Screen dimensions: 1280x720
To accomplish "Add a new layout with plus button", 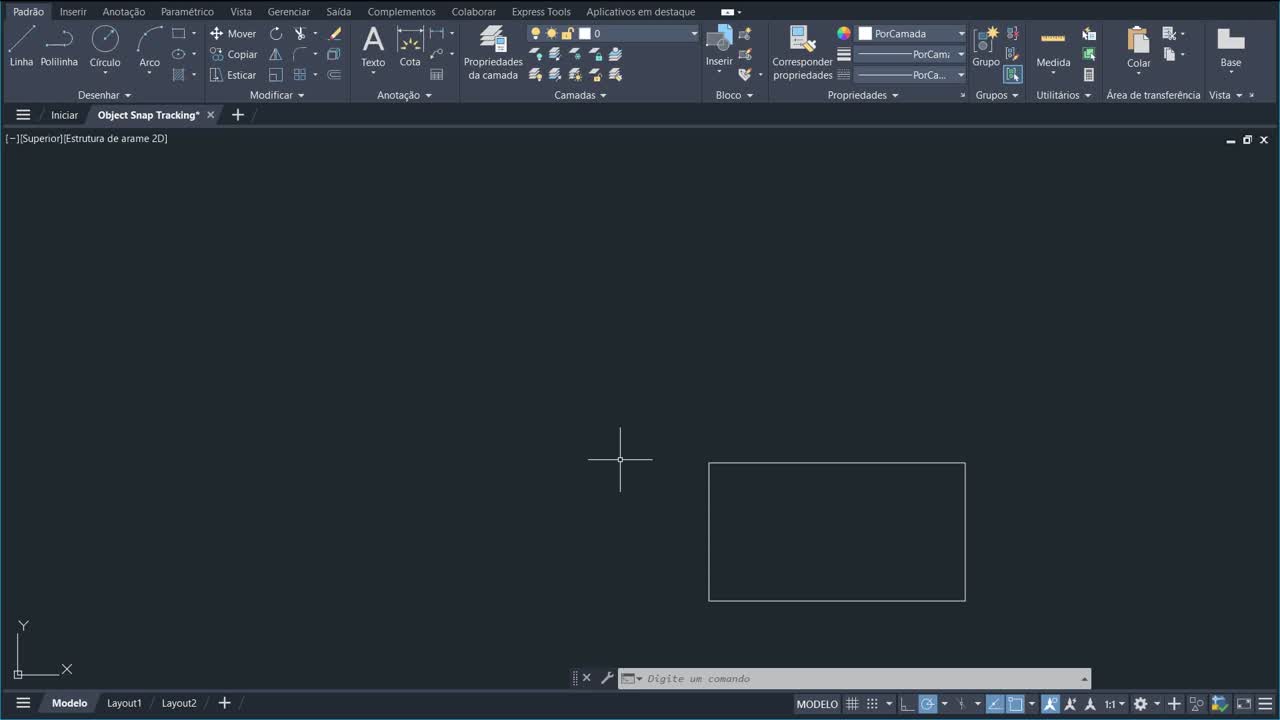I will click(x=224, y=703).
